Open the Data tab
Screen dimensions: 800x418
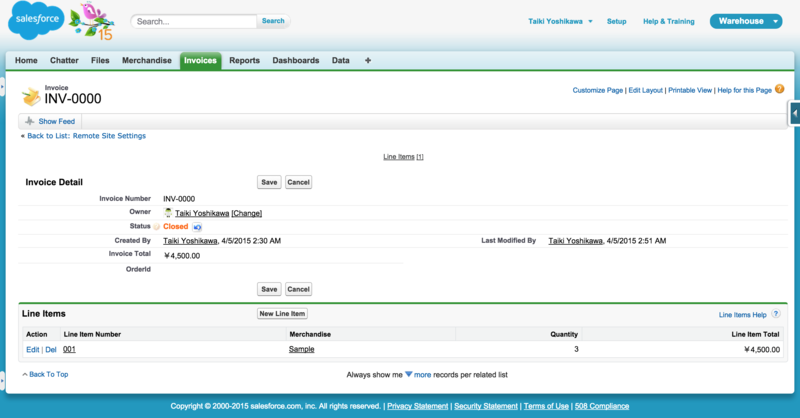pos(341,60)
